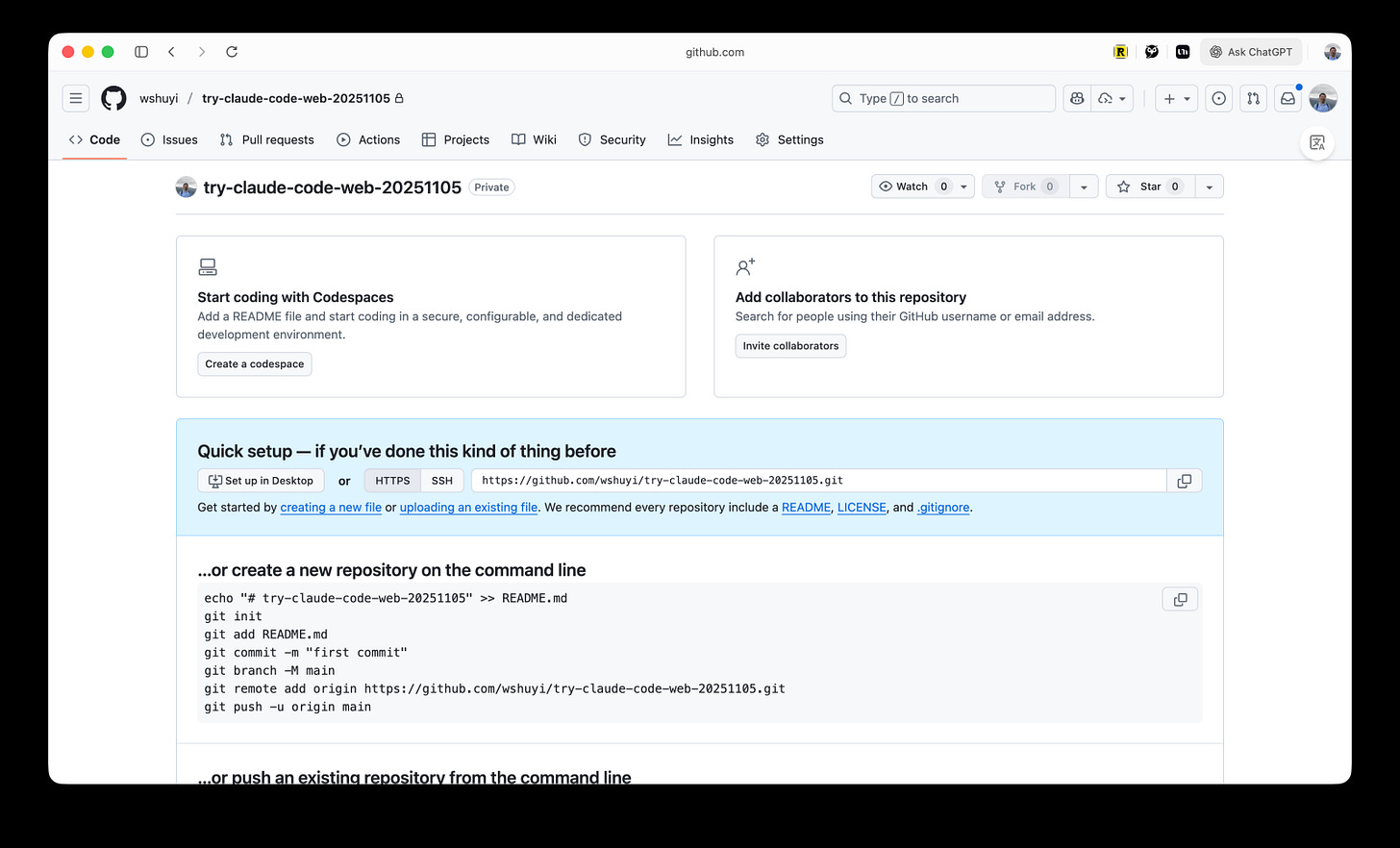
Task: Open try-claude-code-web-20251105 breadcrumb link
Action: point(296,98)
